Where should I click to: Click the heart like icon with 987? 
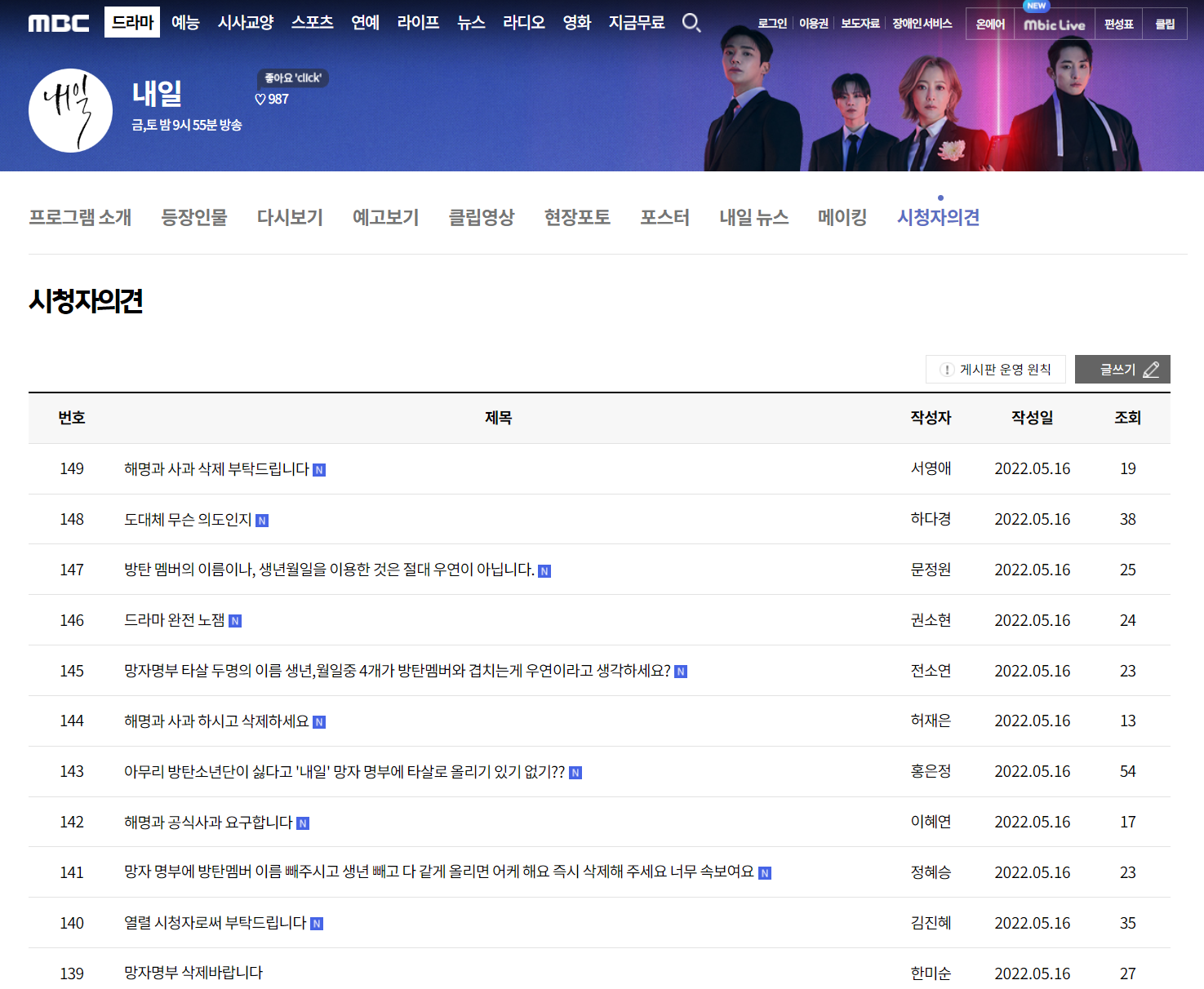pos(272,100)
